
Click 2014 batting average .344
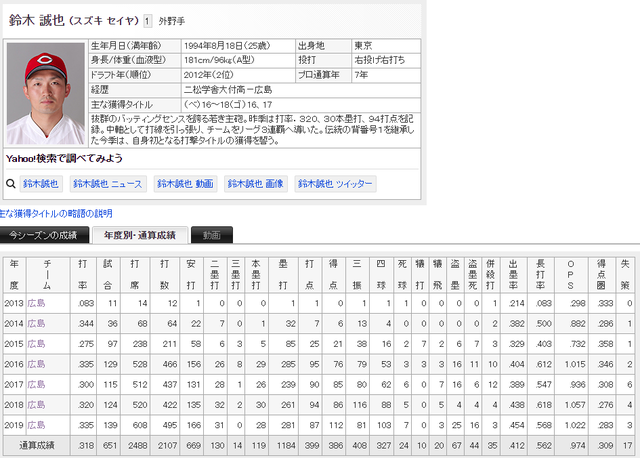[86, 324]
